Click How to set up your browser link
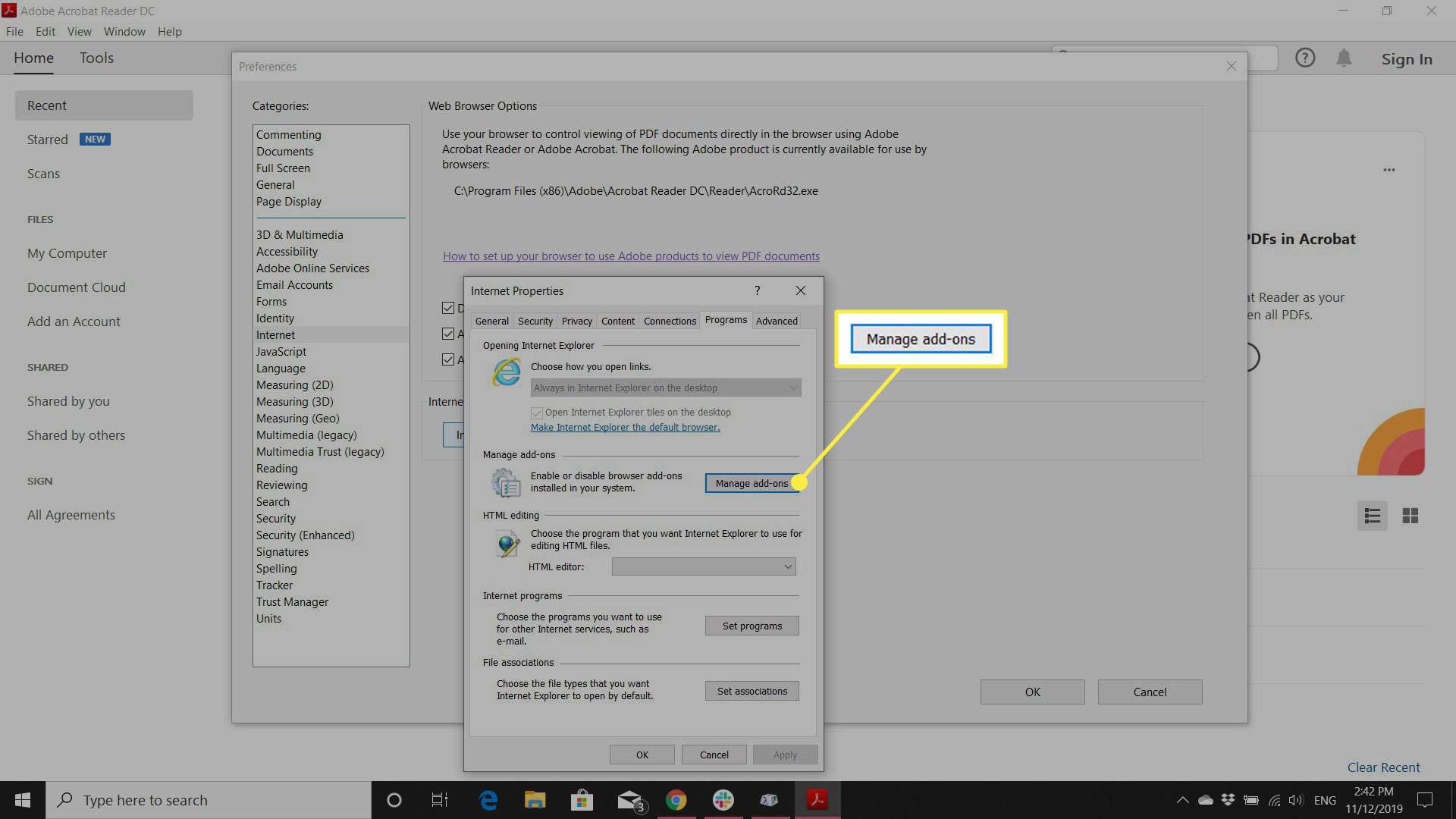 (x=631, y=255)
